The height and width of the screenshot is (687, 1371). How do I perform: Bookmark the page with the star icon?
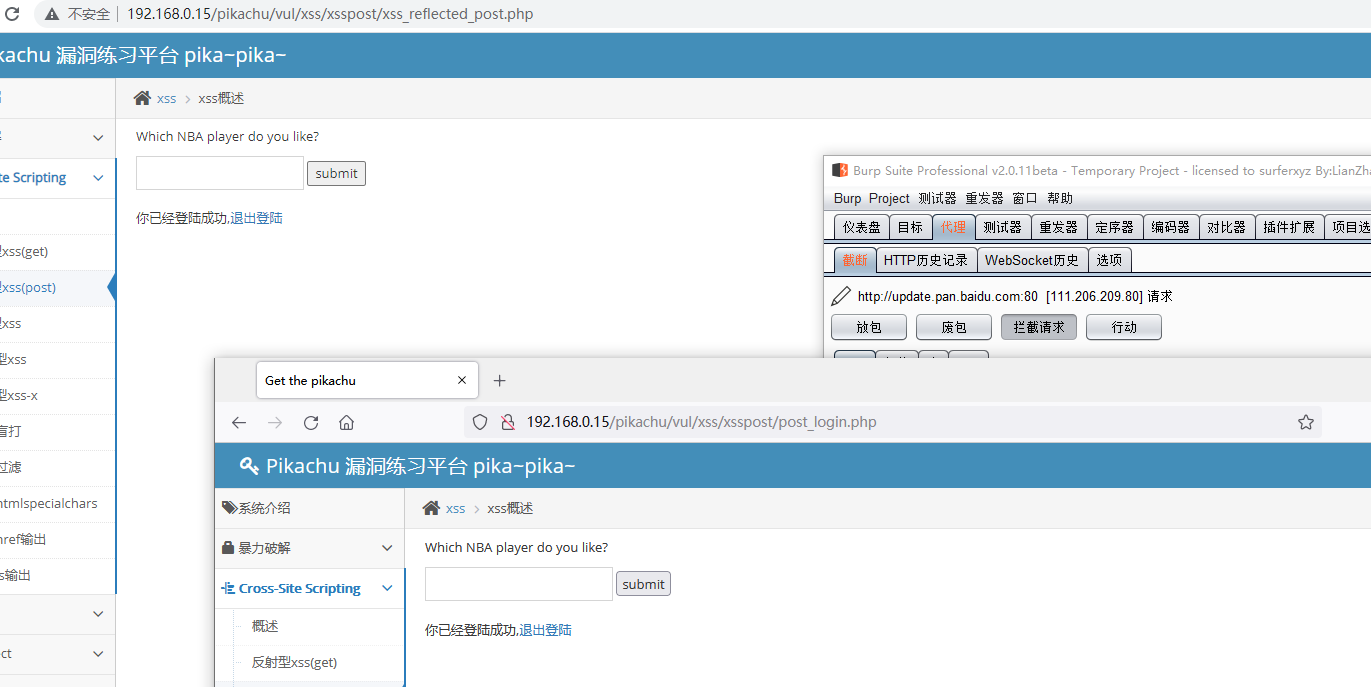1305,422
